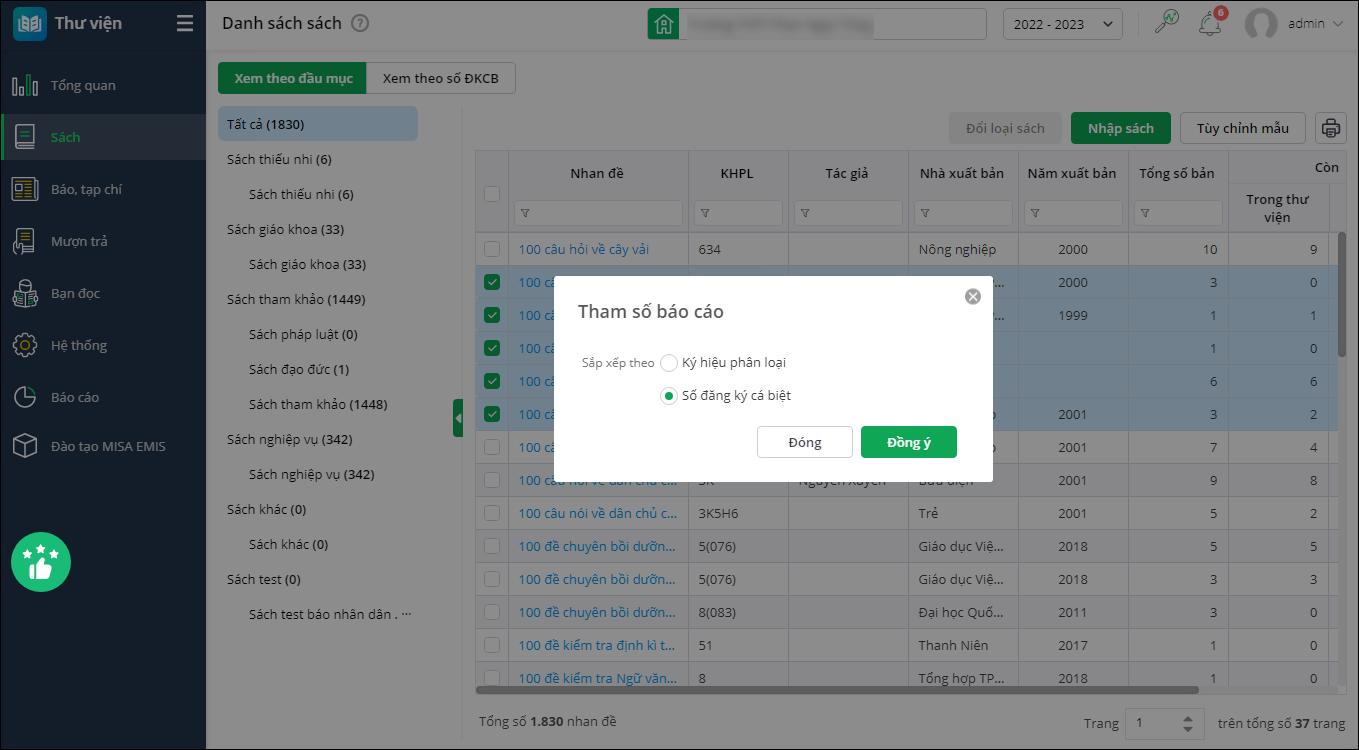Switch to Xem theo số ĐKCB tab
The width and height of the screenshot is (1359, 750).
441,78
